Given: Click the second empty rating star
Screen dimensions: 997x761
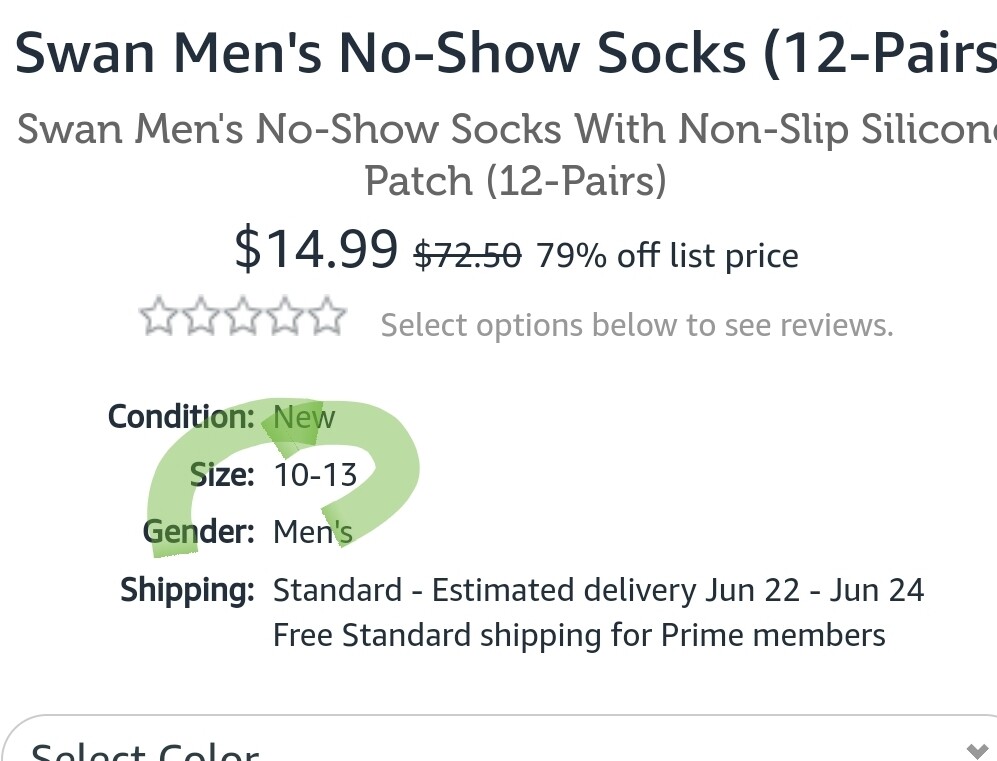Looking at the screenshot, I should pyautogui.click(x=201, y=318).
